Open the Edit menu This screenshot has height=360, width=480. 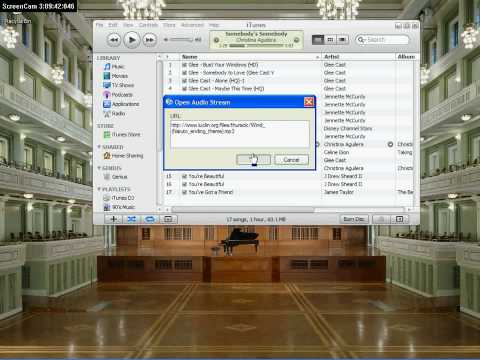[113, 25]
